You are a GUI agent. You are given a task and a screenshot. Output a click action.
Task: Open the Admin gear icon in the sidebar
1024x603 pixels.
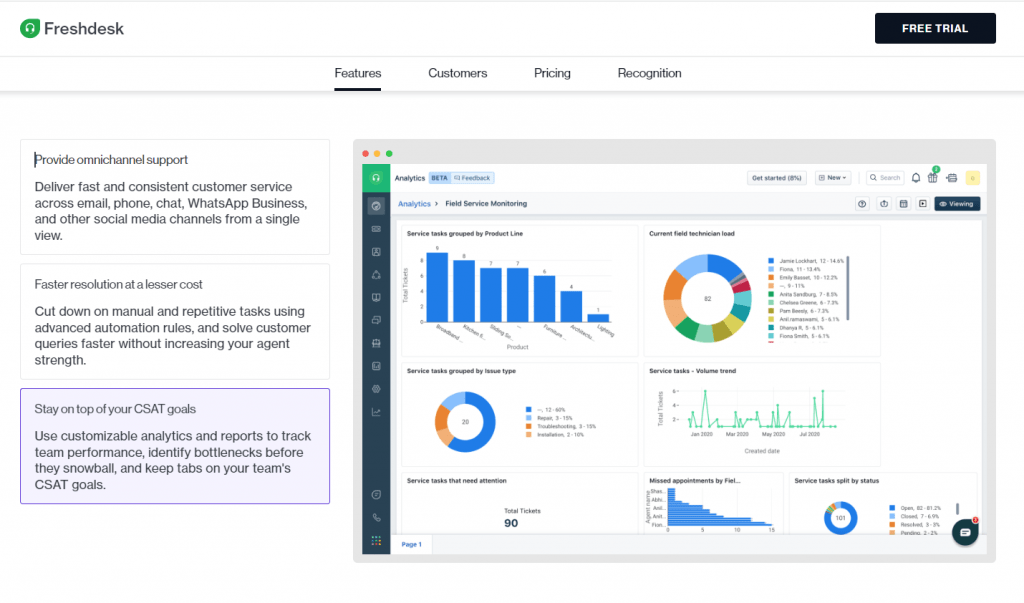[376, 389]
